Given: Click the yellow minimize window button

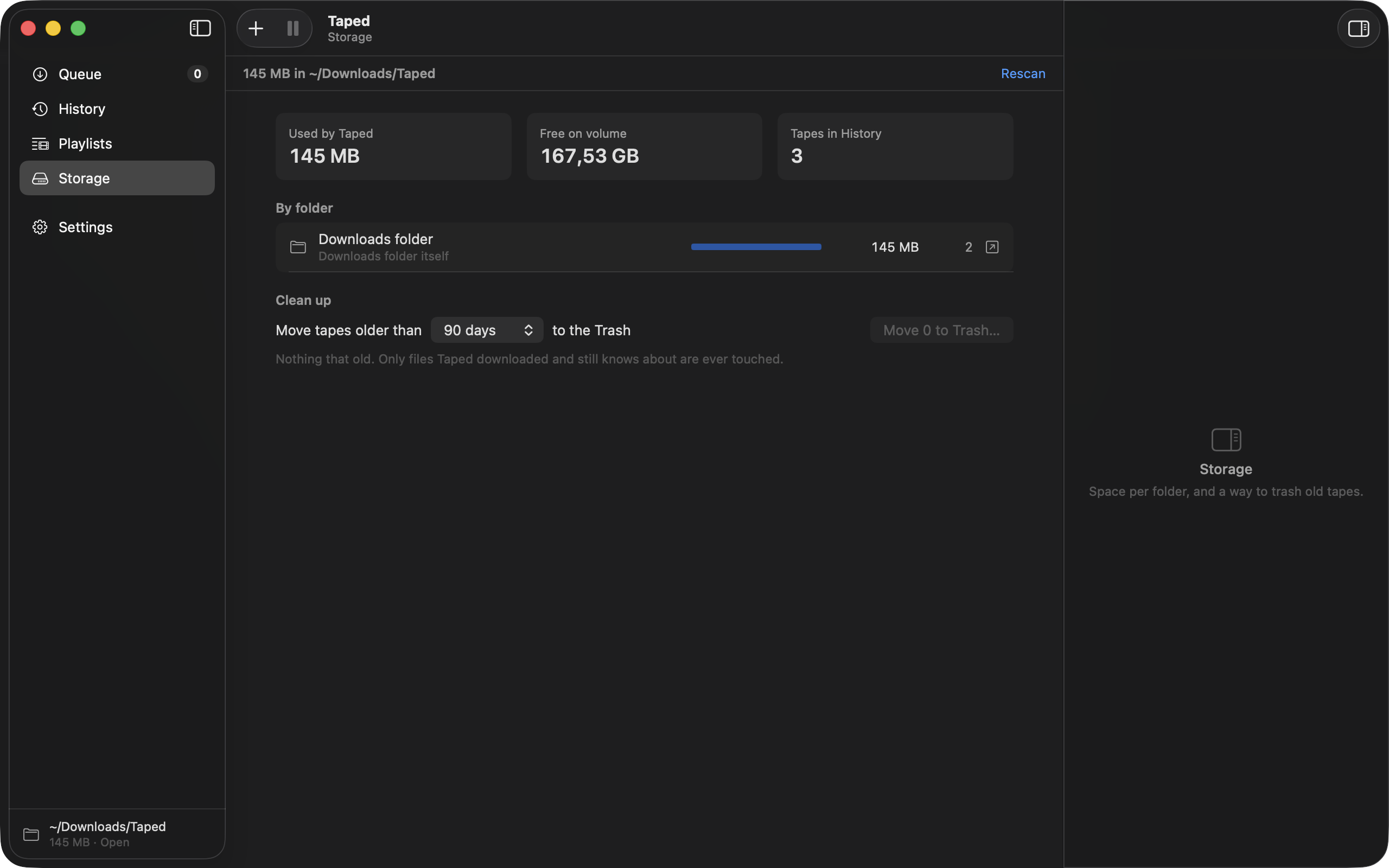Looking at the screenshot, I should [x=53, y=28].
